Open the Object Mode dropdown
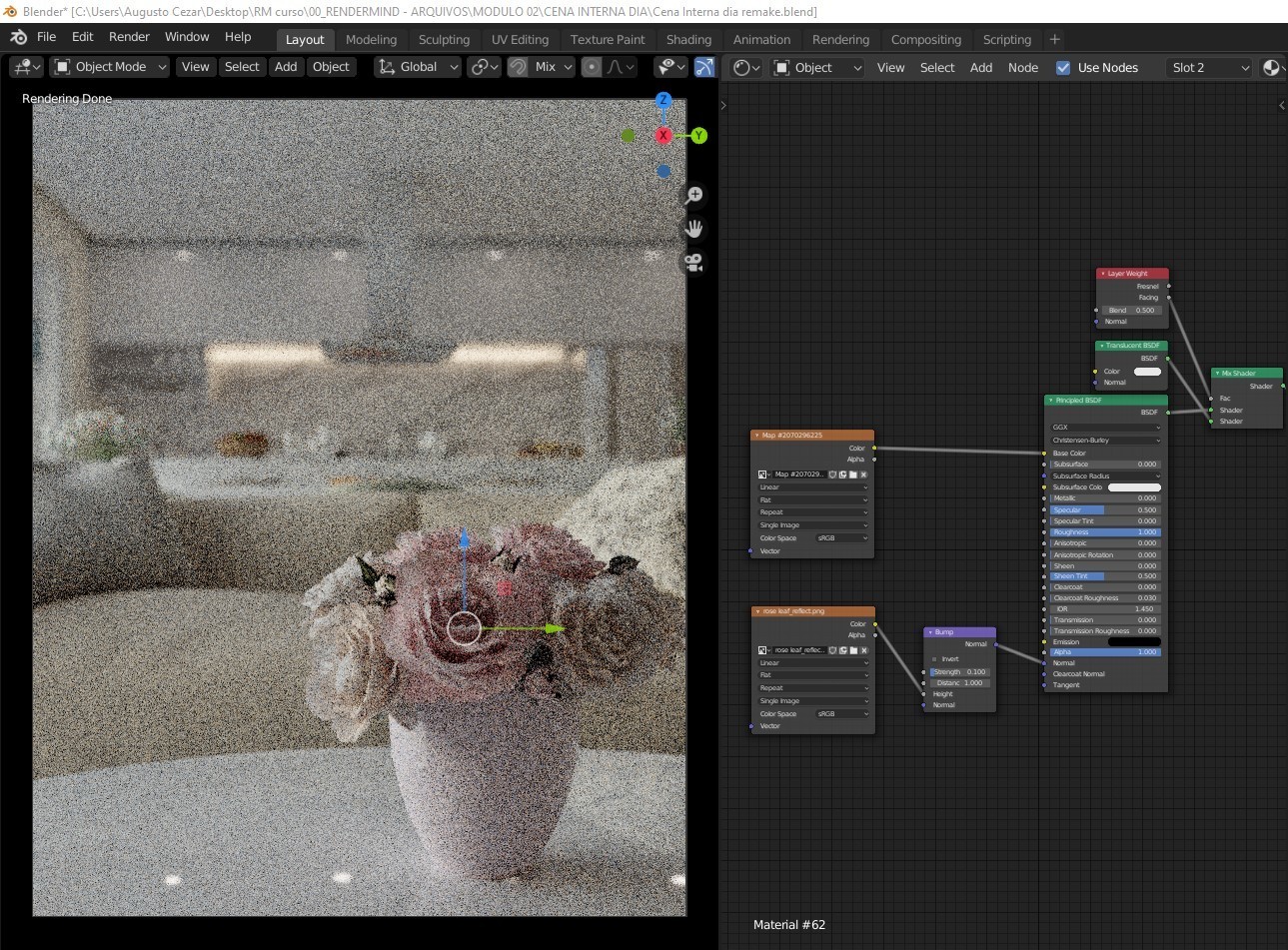Viewport: 1288px width, 950px height. point(110,67)
